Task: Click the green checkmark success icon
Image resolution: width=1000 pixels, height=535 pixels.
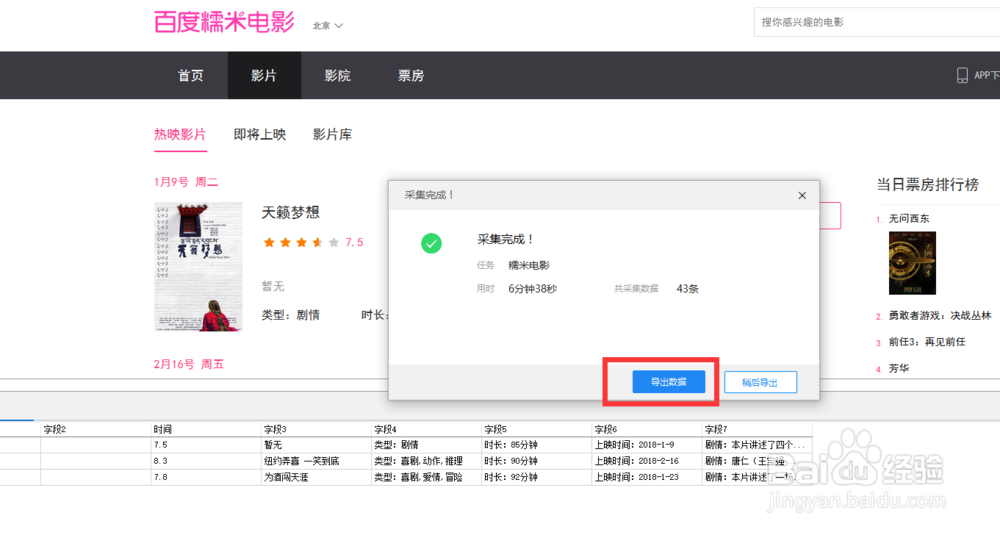Action: [x=431, y=243]
